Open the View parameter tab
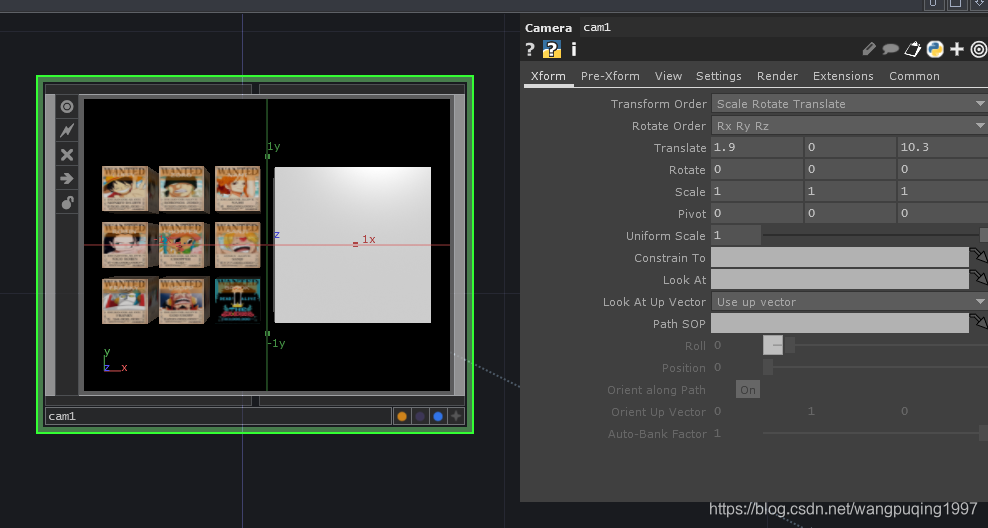The image size is (988, 528). 668,76
